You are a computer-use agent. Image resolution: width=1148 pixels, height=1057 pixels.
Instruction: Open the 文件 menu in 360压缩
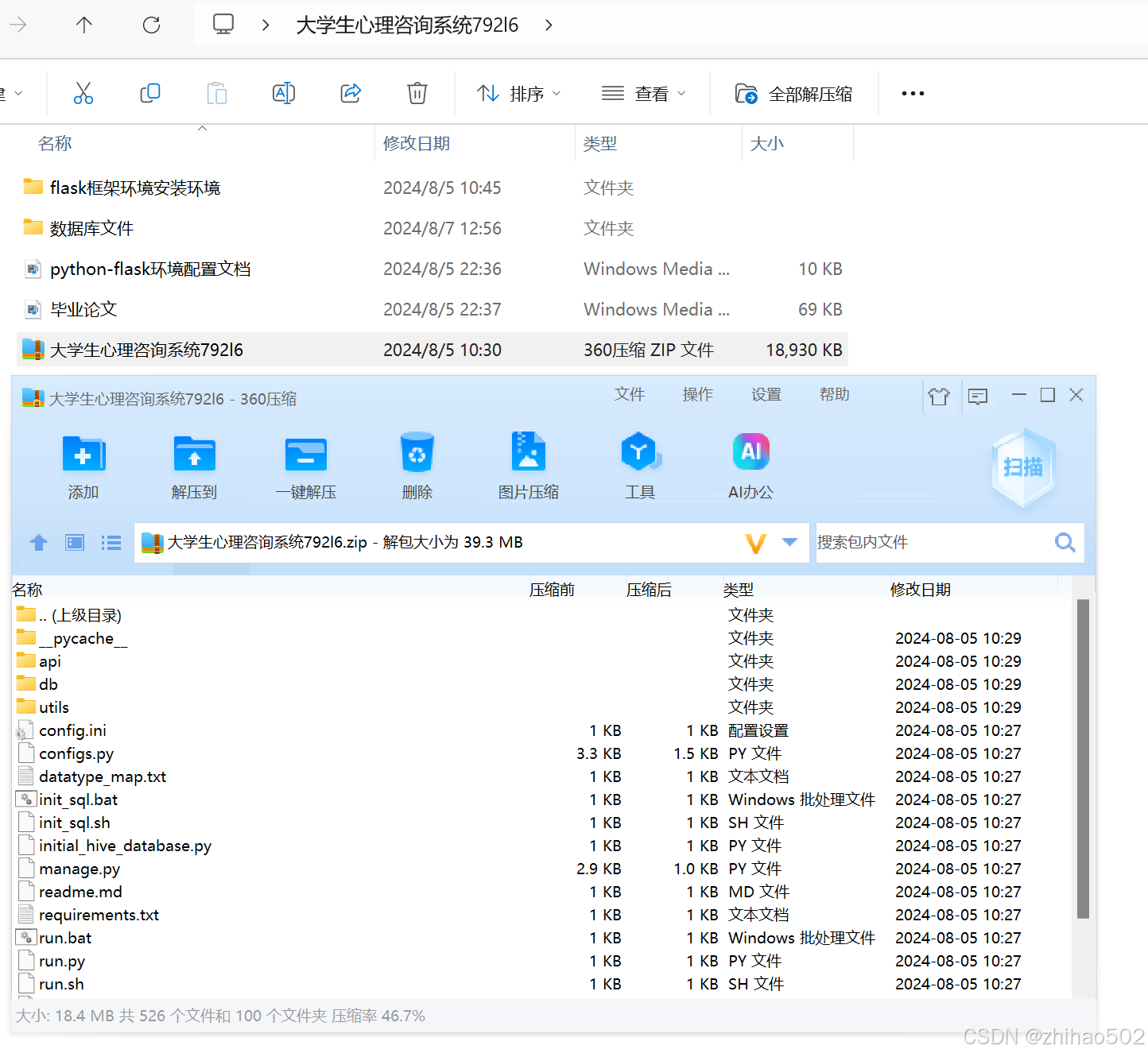[630, 394]
